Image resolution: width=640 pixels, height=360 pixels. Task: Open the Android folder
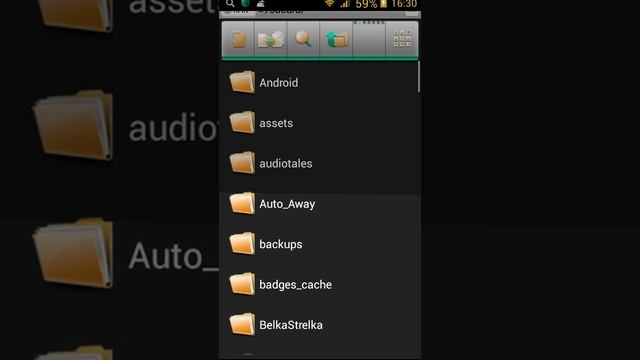(x=320, y=82)
